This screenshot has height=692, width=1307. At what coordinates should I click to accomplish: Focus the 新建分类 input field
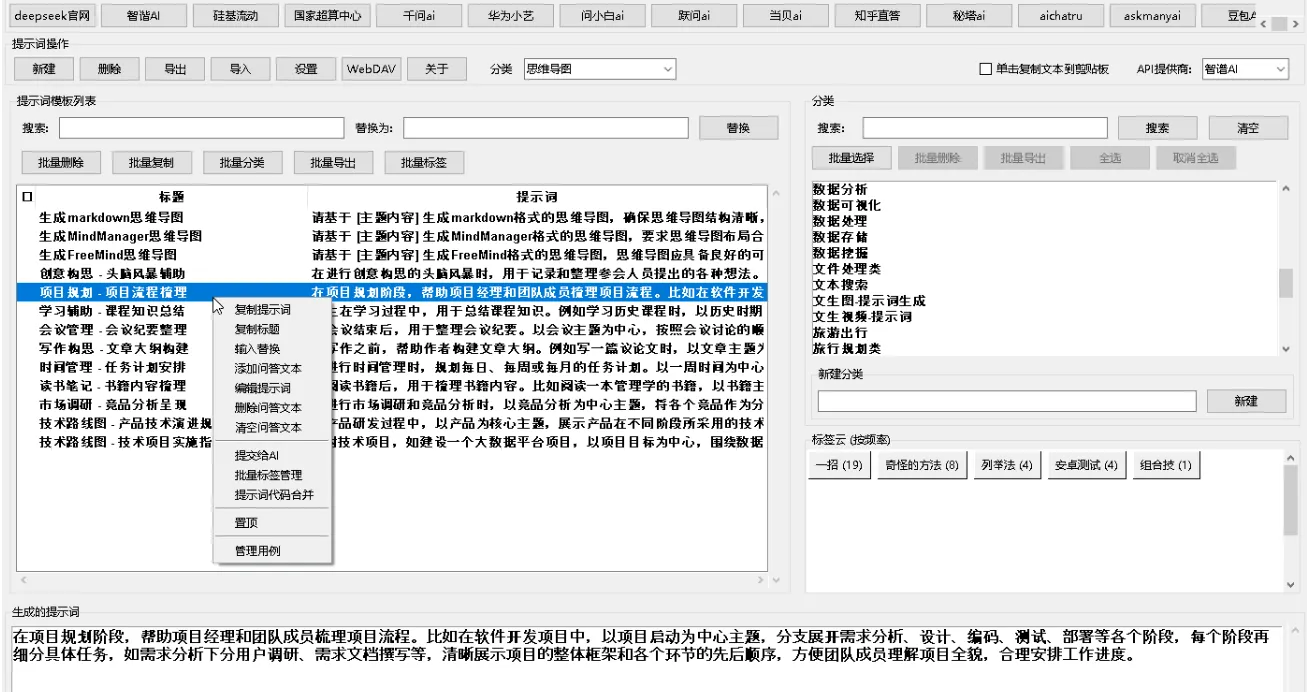click(x=1007, y=401)
